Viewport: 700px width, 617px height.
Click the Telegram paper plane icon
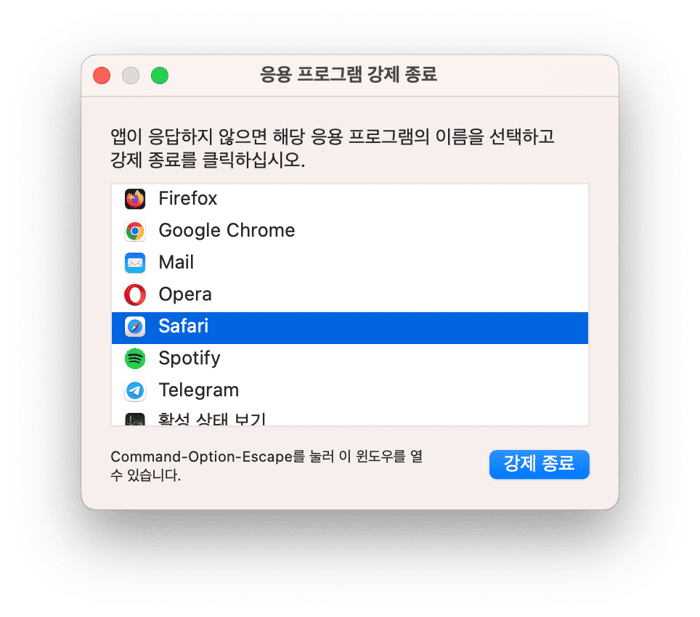point(135,391)
